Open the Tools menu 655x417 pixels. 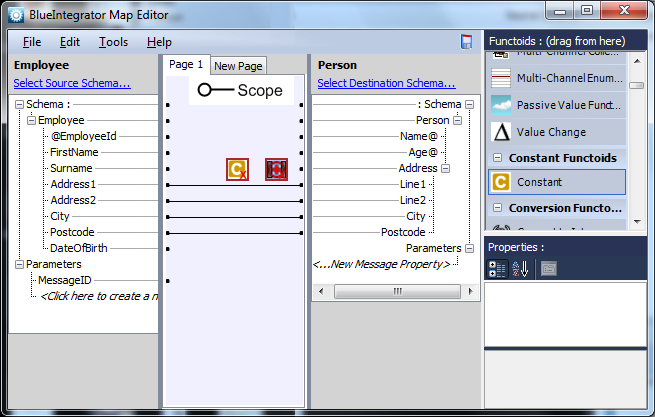pos(113,42)
